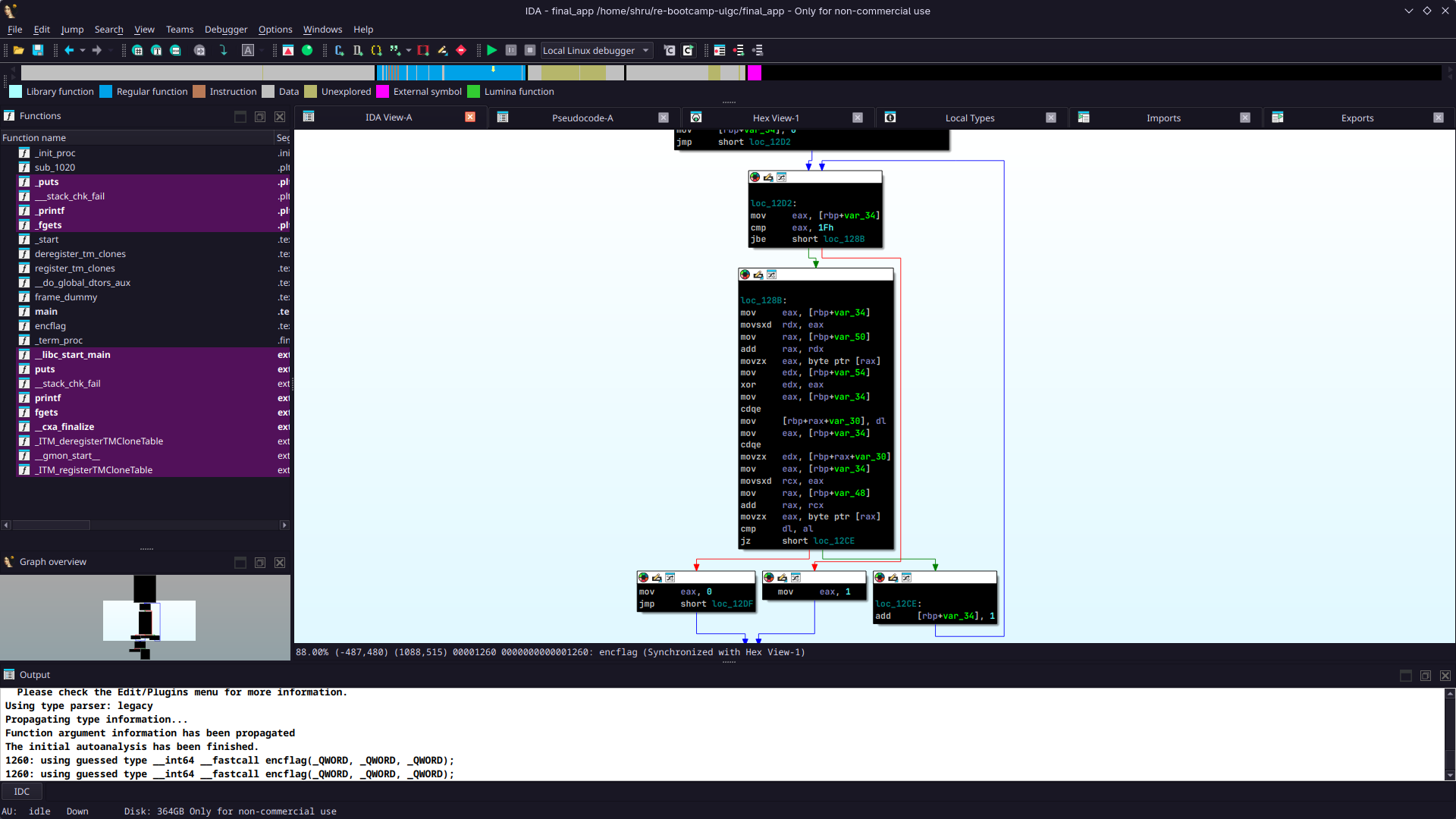Image resolution: width=1456 pixels, height=819 pixels.
Task: Open the File menu
Action: tap(14, 30)
